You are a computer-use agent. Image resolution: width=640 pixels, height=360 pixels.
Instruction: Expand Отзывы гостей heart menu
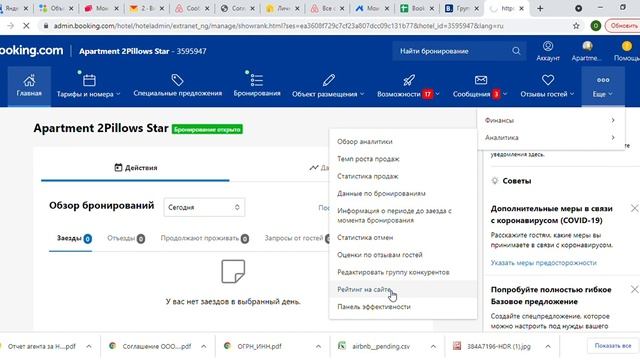[x=547, y=86]
